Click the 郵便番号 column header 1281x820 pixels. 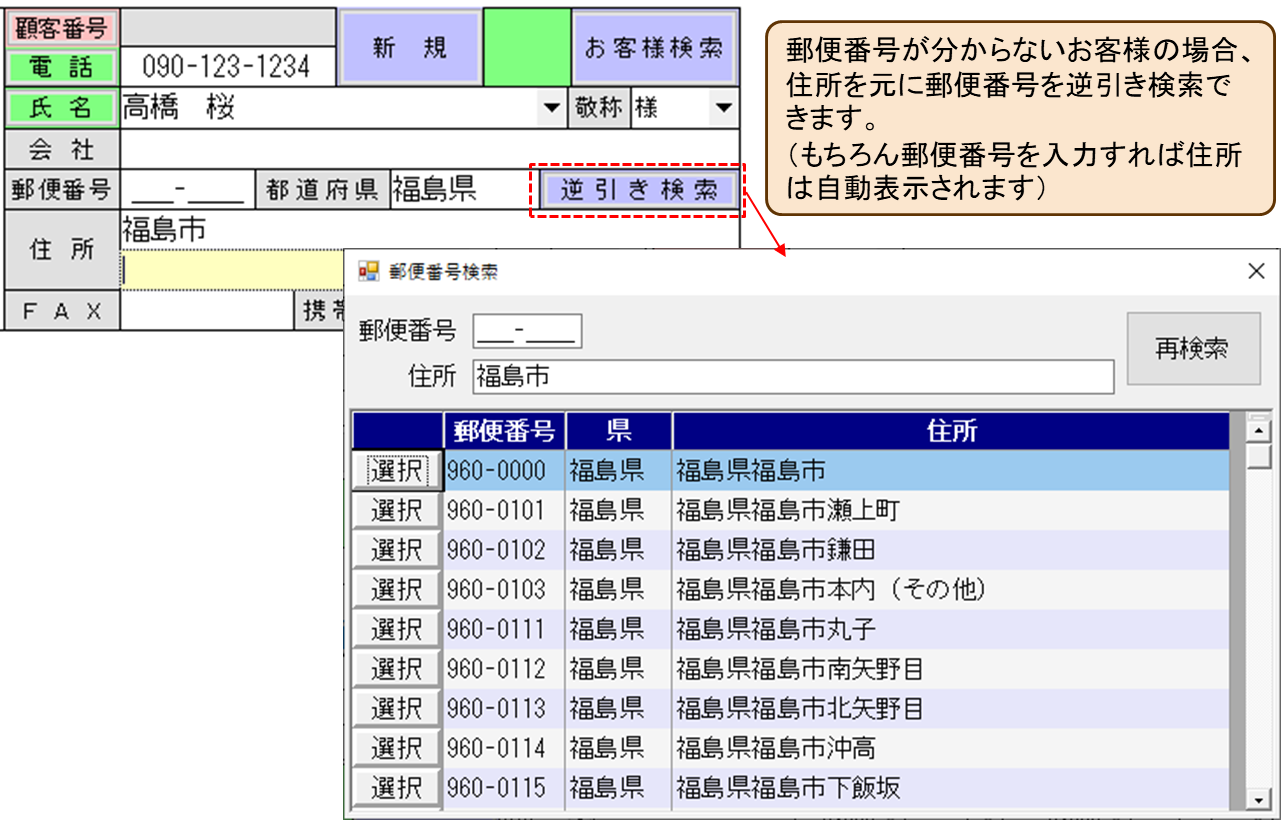pos(504,431)
